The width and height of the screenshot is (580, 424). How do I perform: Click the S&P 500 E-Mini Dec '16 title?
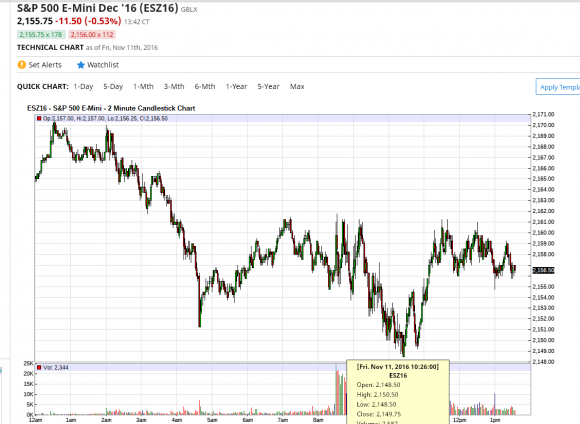[98, 8]
